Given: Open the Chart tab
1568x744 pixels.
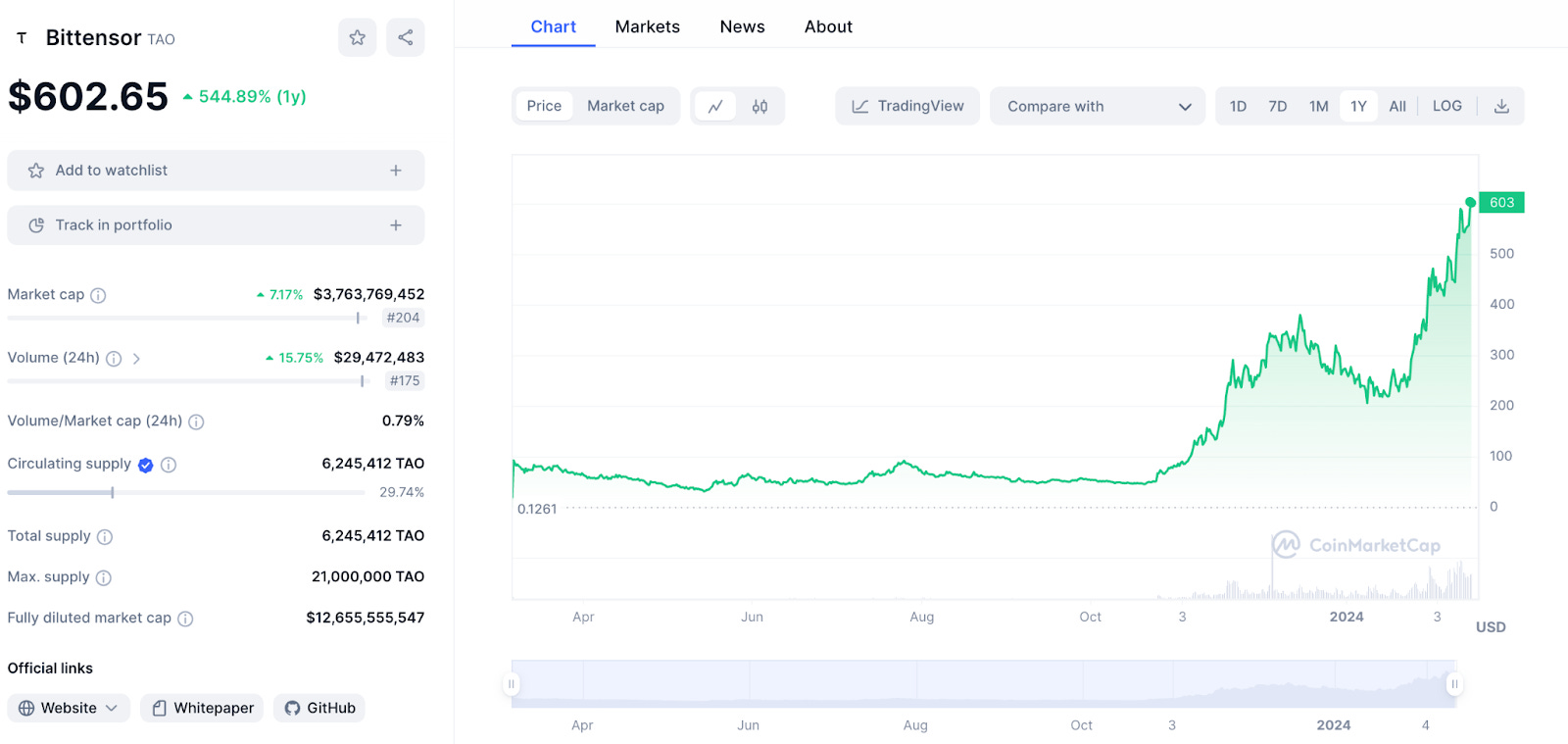Looking at the screenshot, I should click(553, 26).
